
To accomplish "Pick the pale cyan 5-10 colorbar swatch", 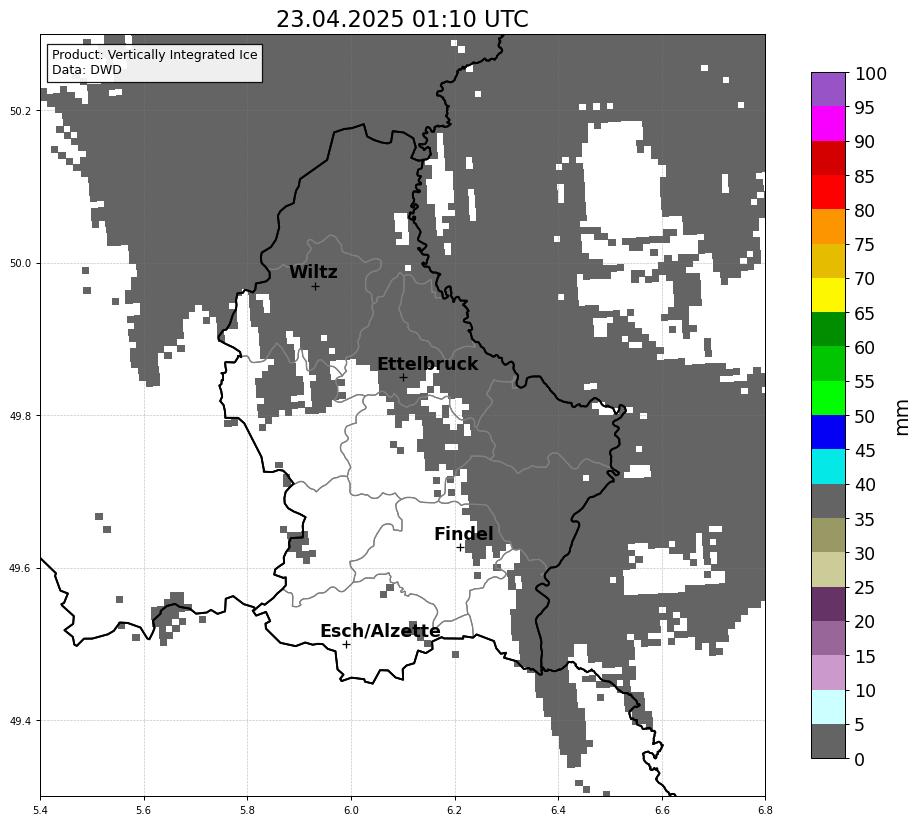I will click(828, 706).
